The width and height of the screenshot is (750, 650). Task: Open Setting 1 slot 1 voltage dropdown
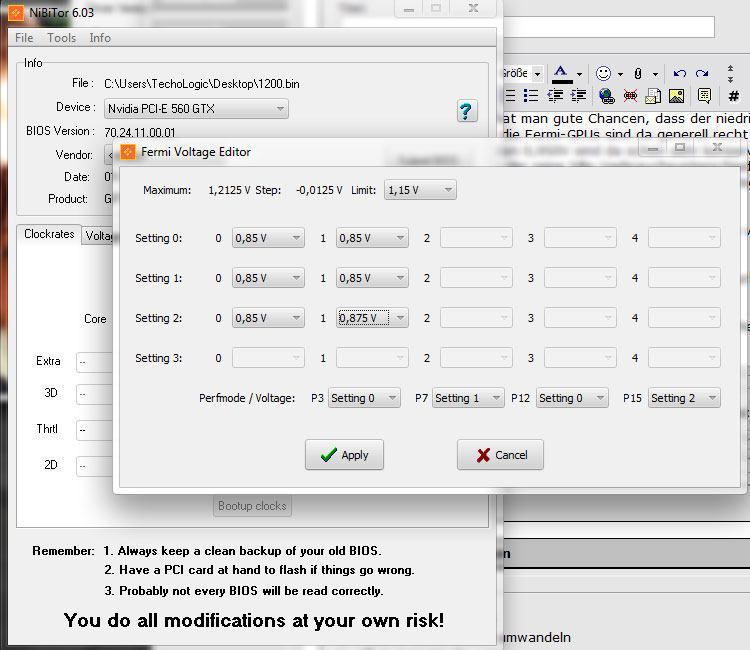click(372, 278)
